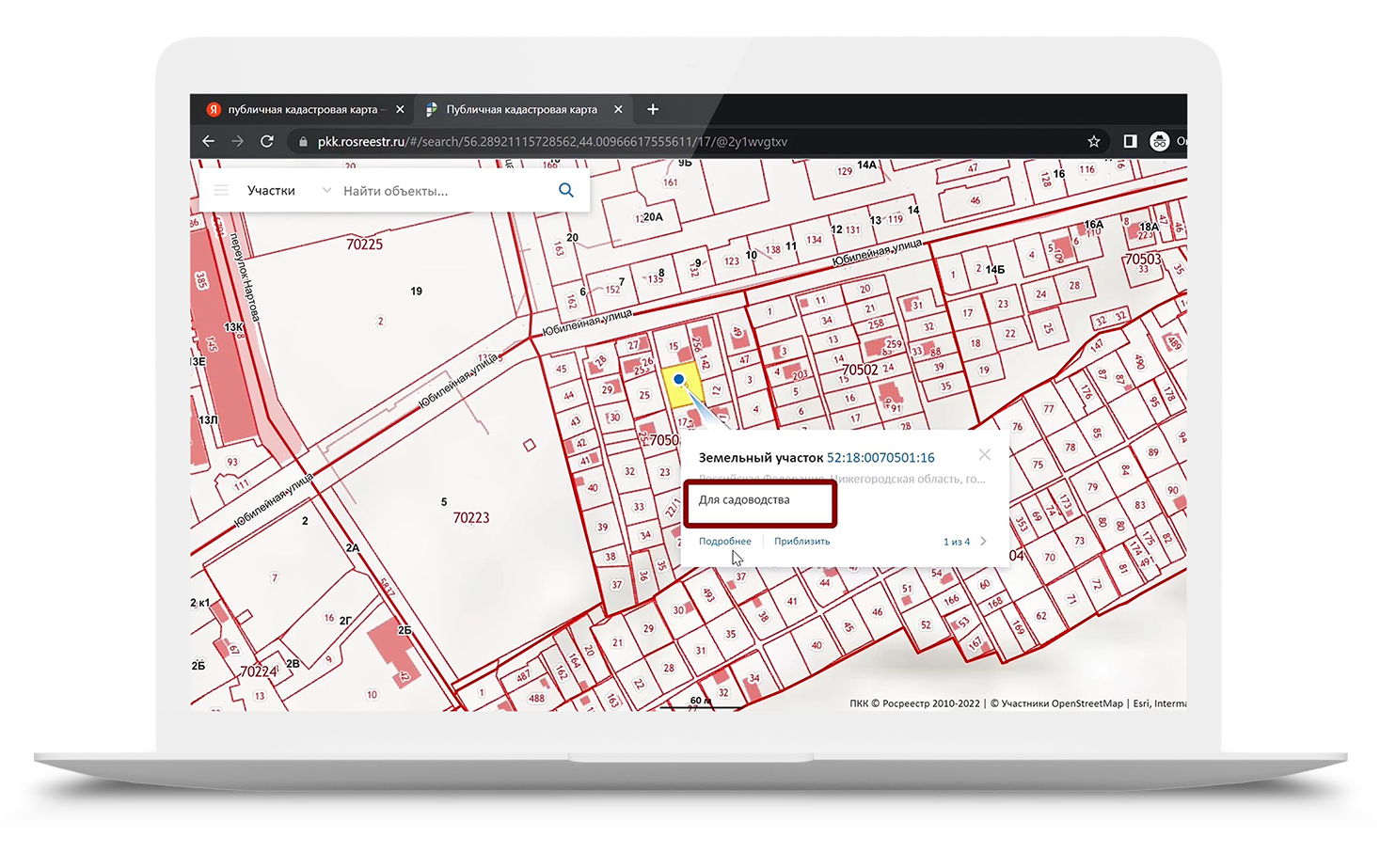Click cadastral quarter label 70225
Viewport: 1380px width, 868px height.
coord(364,245)
